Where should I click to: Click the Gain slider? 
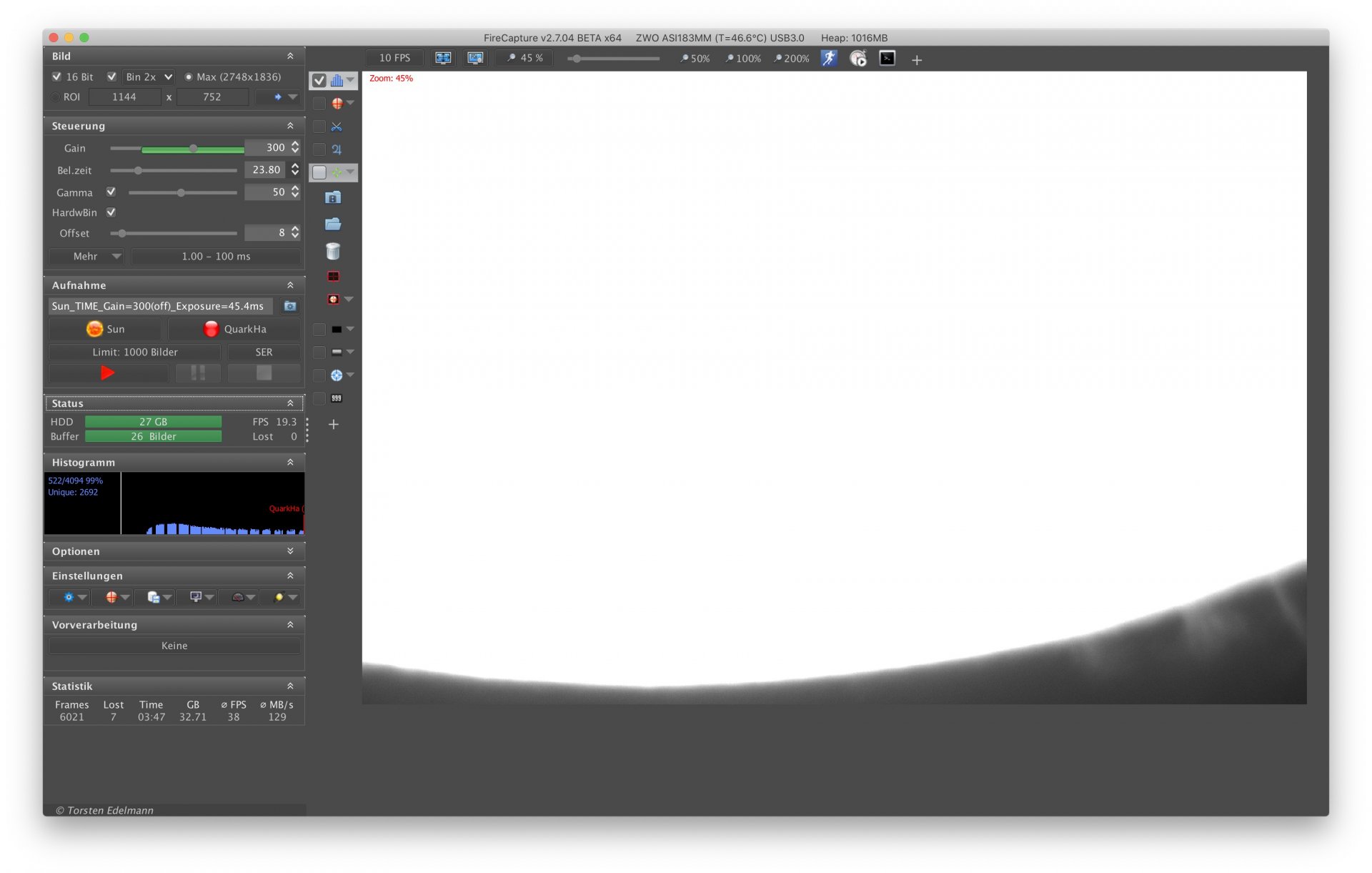[x=177, y=149]
